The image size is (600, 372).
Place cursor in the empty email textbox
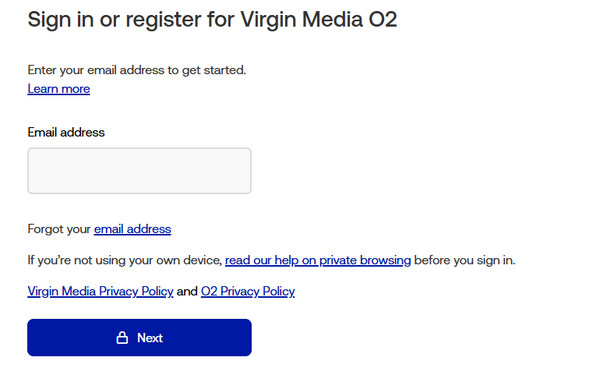coord(139,171)
